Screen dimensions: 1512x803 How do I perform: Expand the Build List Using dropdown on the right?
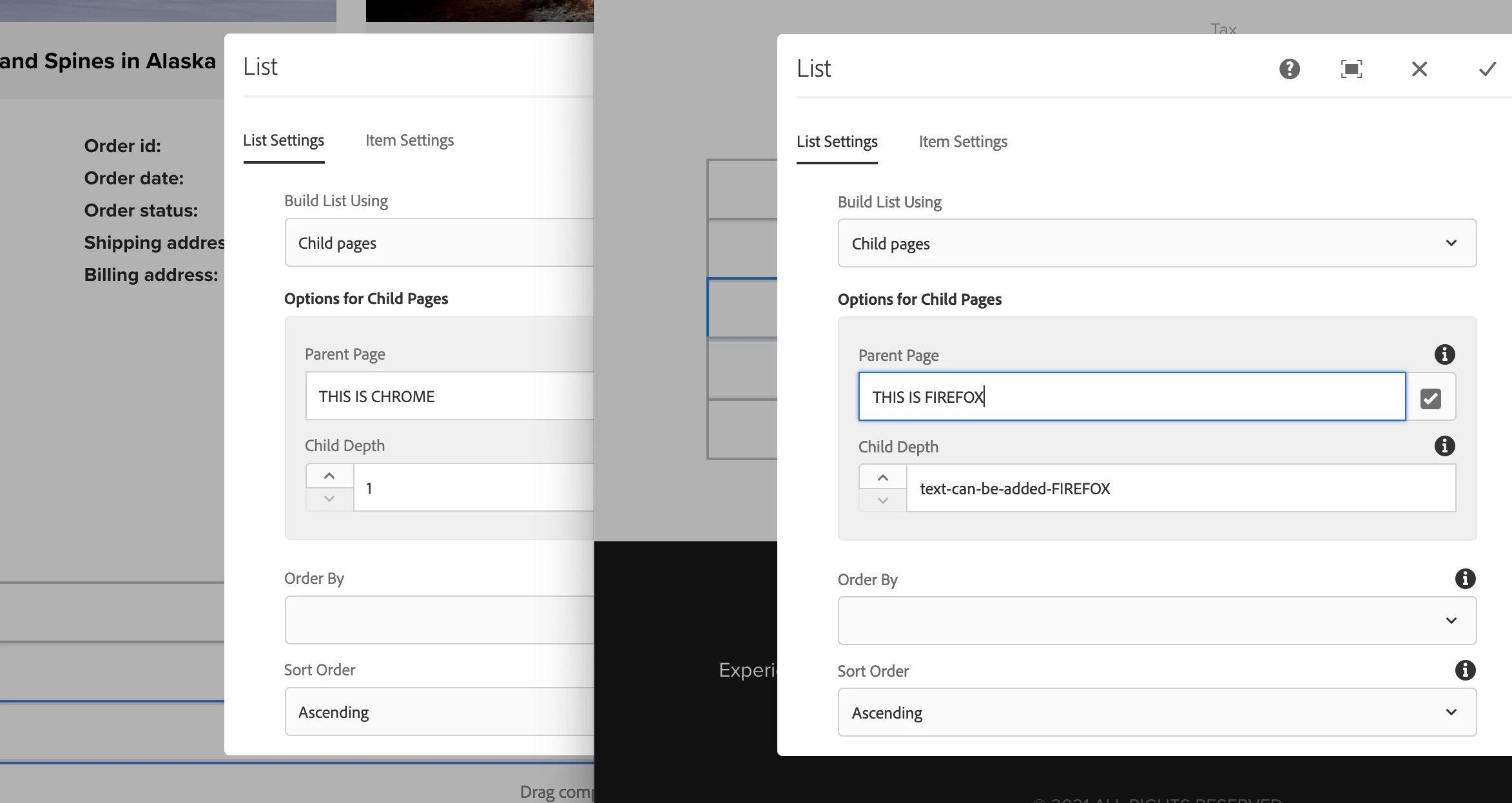coord(1157,243)
